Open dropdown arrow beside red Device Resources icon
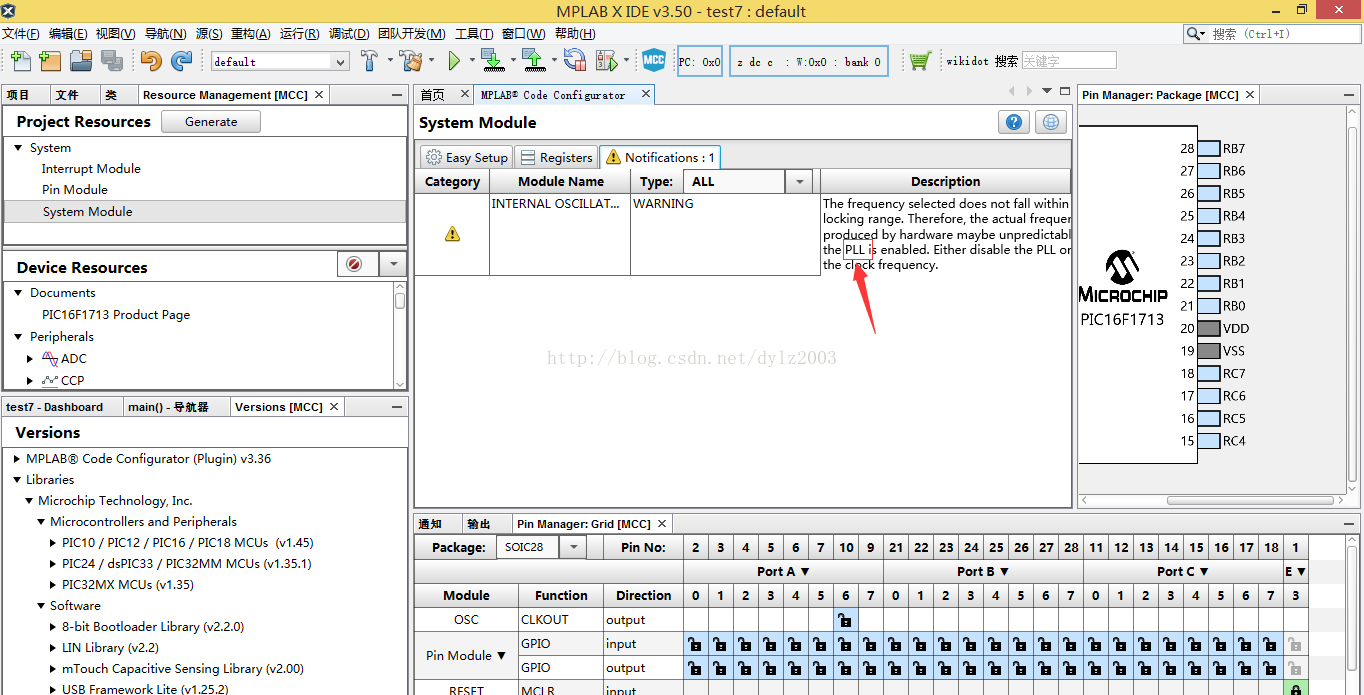The width and height of the screenshot is (1364, 695). [393, 264]
